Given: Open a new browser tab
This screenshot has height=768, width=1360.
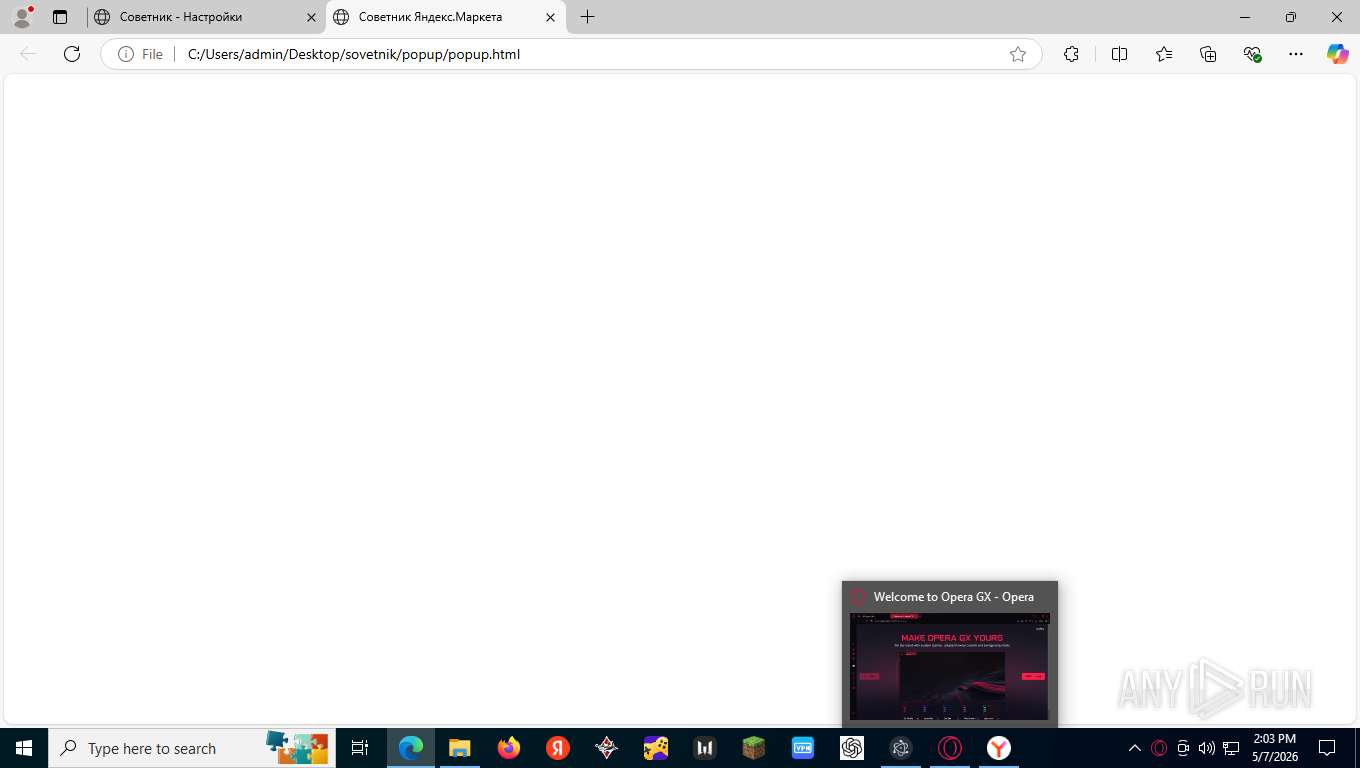Looking at the screenshot, I should [587, 17].
